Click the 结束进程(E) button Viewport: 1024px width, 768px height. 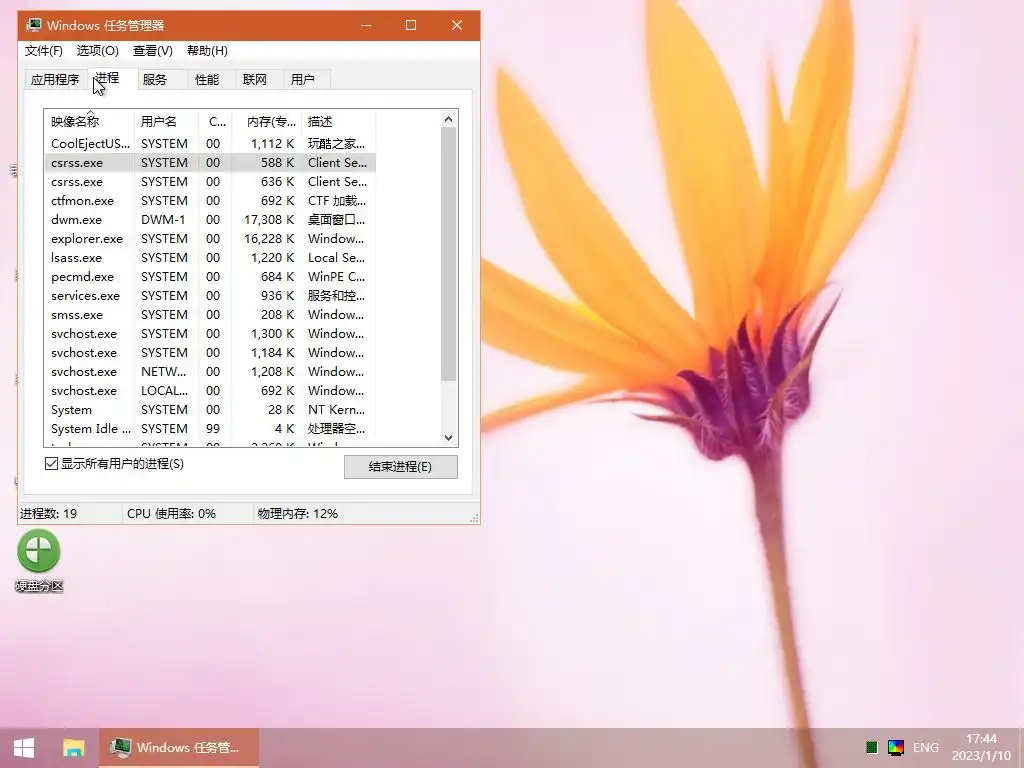[400, 467]
